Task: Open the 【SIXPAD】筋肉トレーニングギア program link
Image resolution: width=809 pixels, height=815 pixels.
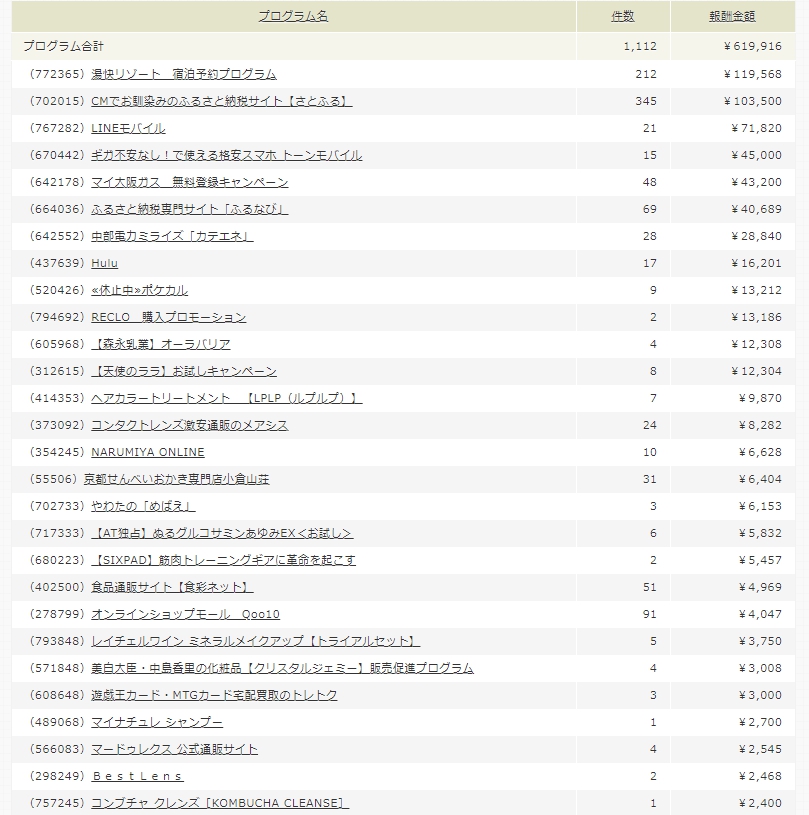Action: pos(224,561)
